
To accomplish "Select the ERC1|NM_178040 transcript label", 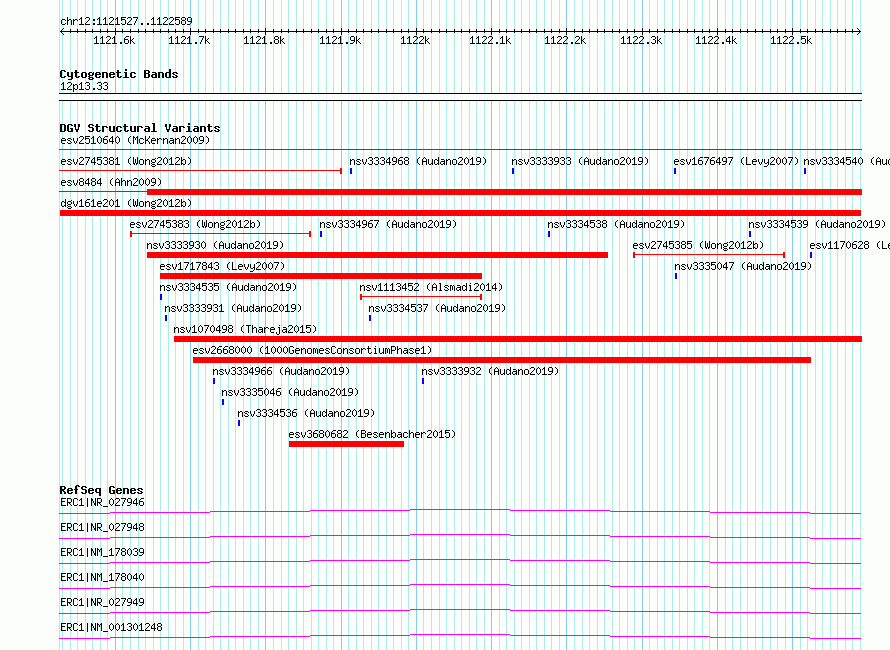I will (x=102, y=577).
